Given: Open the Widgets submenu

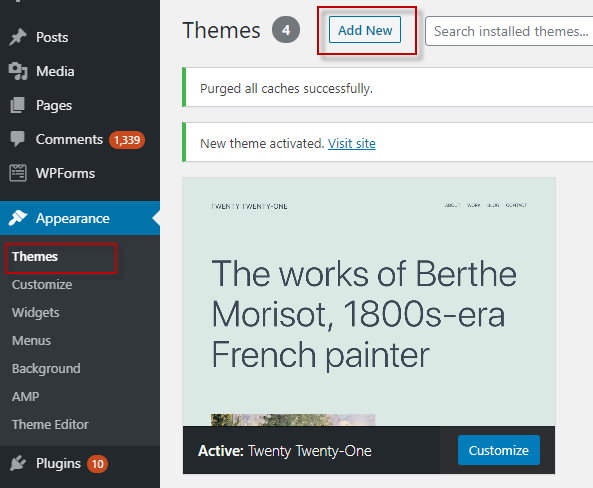Looking at the screenshot, I should coord(36,312).
